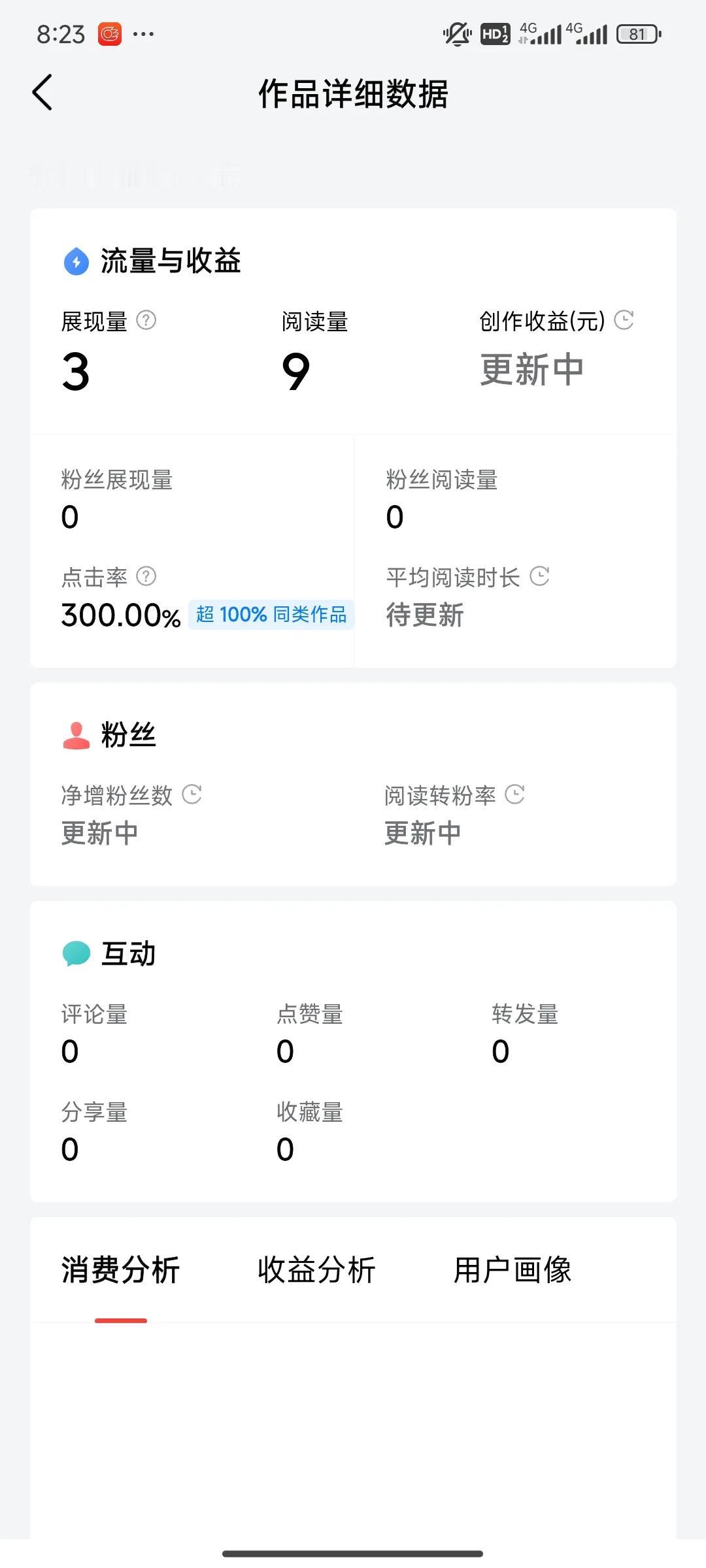The image size is (706, 1568).
Task: Tap the 超100%同类作品 badge
Action: pyautogui.click(x=271, y=615)
